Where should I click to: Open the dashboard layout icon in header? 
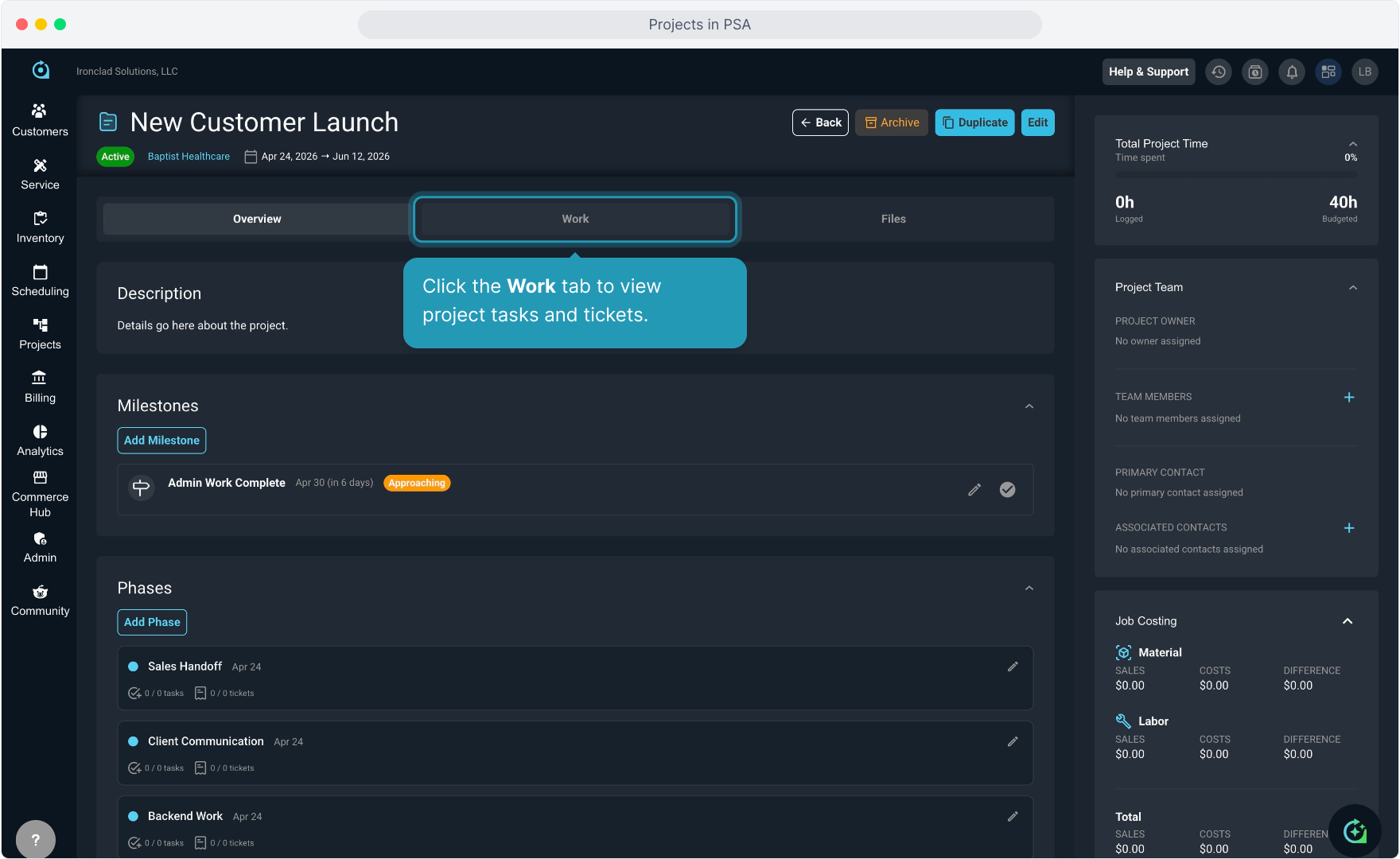(1328, 72)
